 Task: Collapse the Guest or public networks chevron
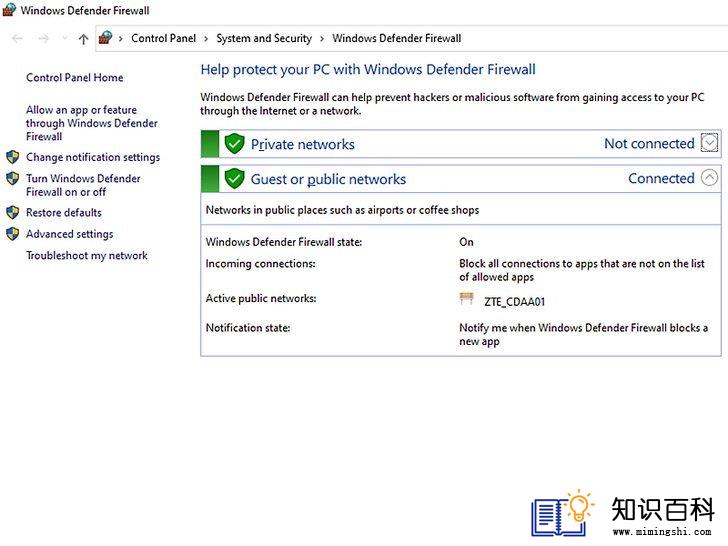709,177
